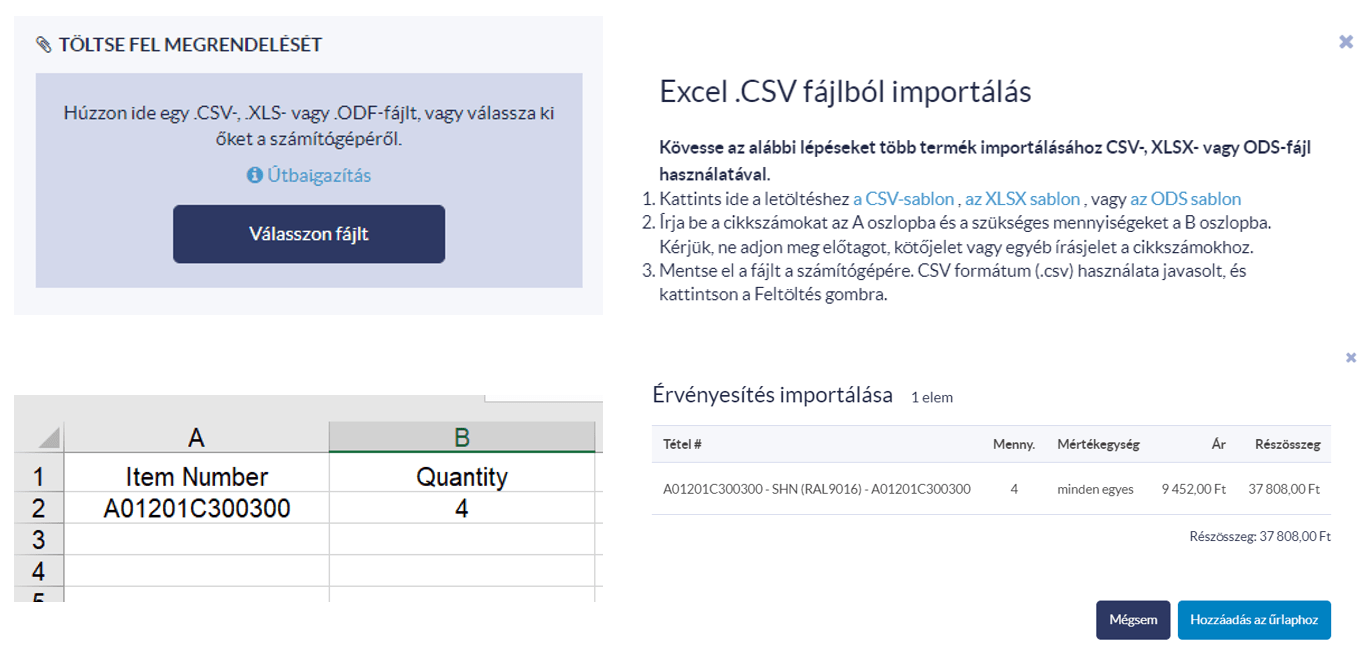Viewport: 1371px width, 663px height.
Task: Close the Excel .CSV import instructions panel
Action: (1345, 41)
